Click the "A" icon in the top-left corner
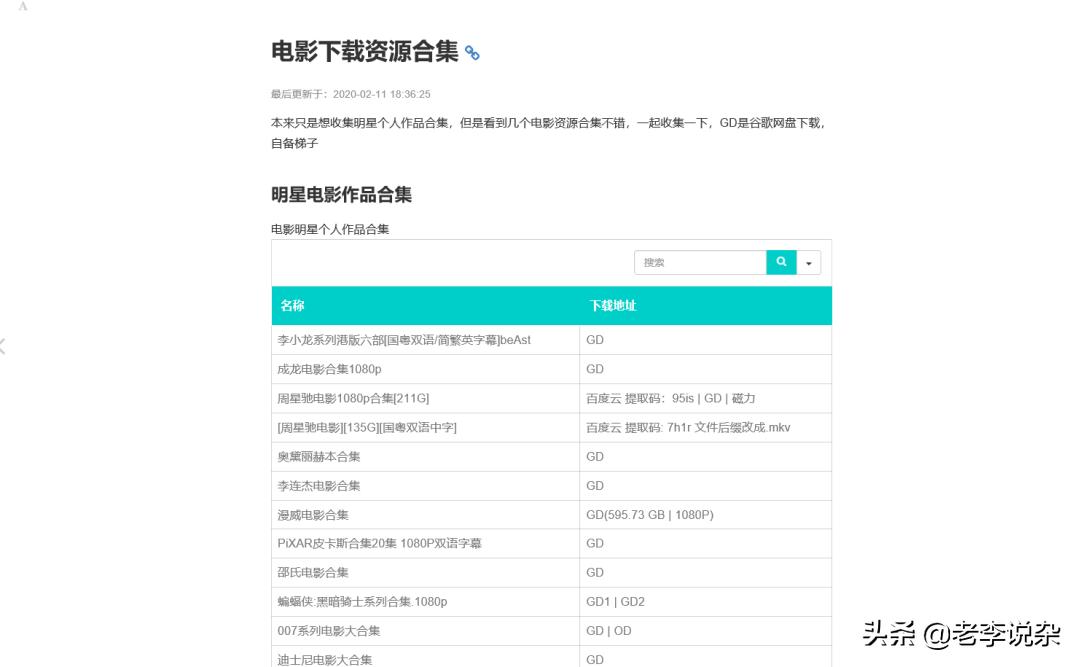The width and height of the screenshot is (1080, 667). point(22,8)
